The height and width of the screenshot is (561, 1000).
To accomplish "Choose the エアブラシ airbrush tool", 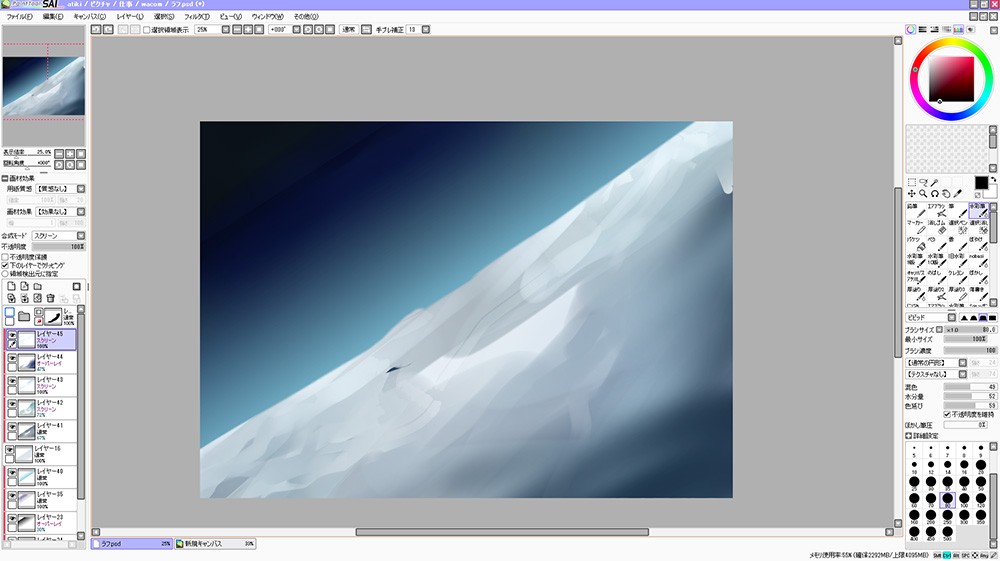I will [x=936, y=210].
